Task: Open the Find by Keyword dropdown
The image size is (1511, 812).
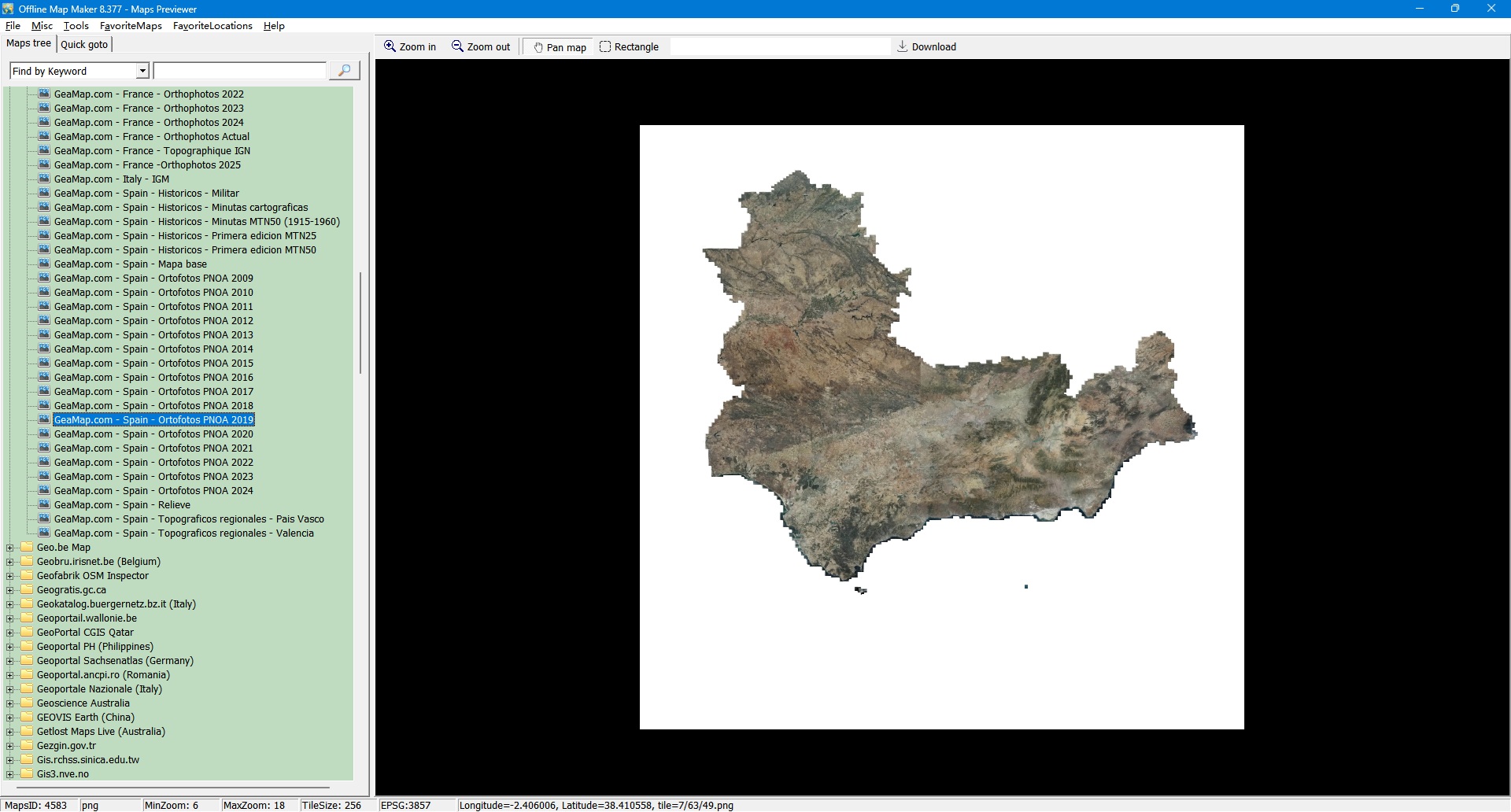Action: [x=142, y=72]
